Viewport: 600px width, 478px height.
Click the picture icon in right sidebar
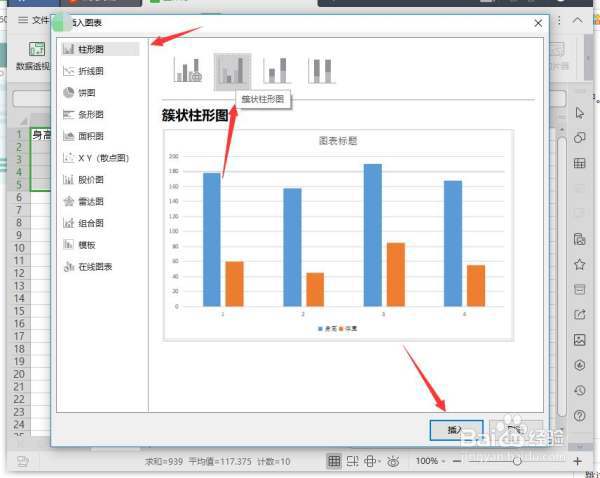579,339
